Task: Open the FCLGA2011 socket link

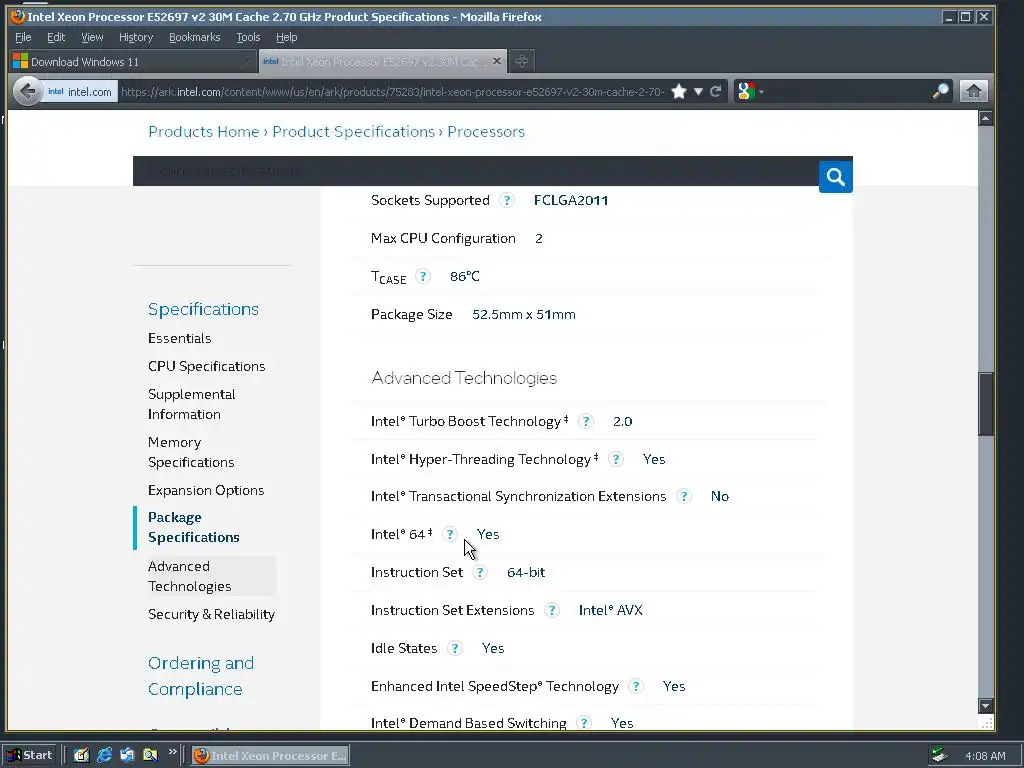Action: click(571, 200)
